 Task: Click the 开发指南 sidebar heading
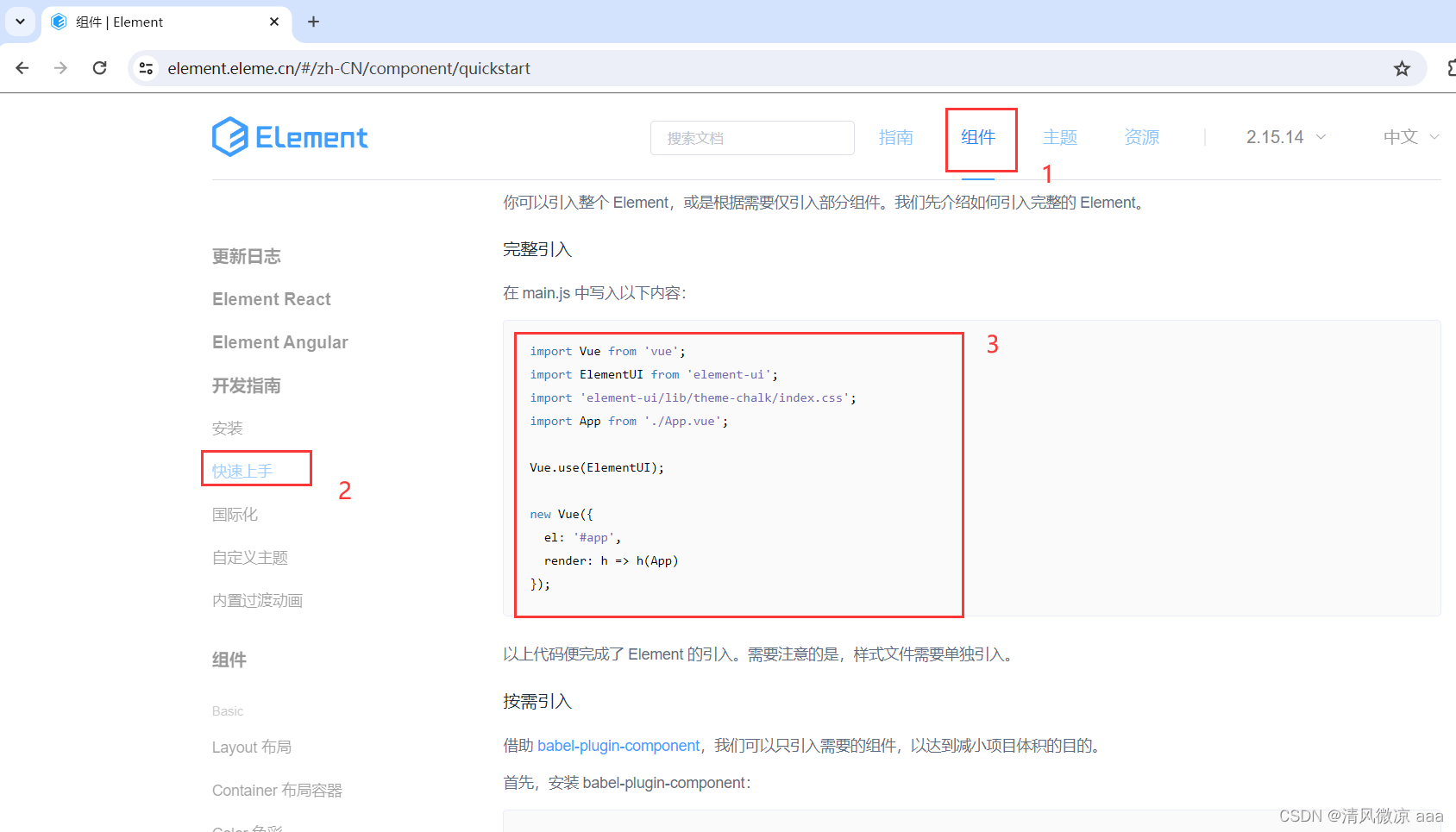(247, 385)
